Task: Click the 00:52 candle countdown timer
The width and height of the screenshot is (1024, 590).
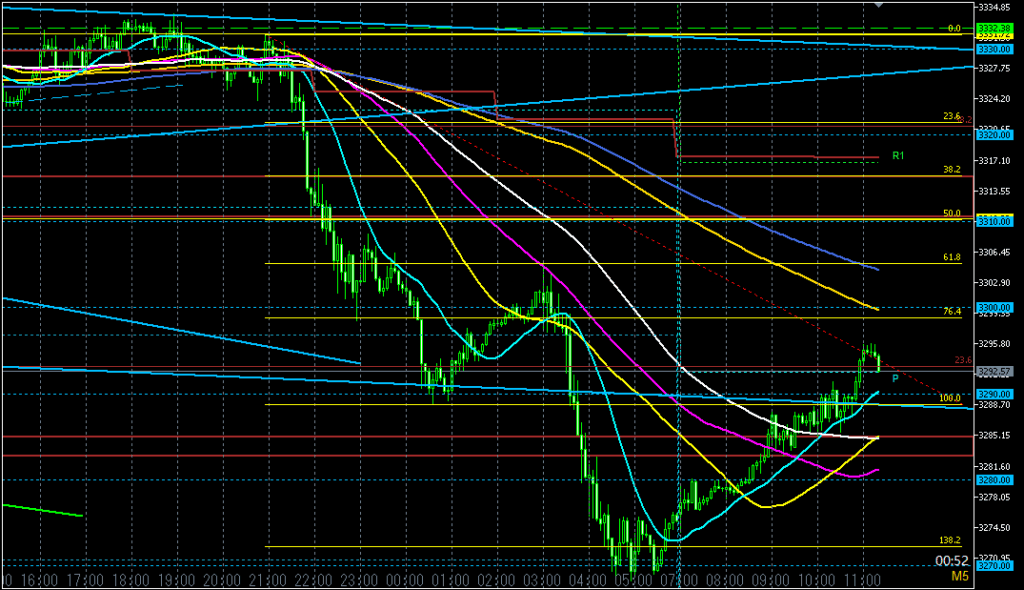Action: click(952, 561)
